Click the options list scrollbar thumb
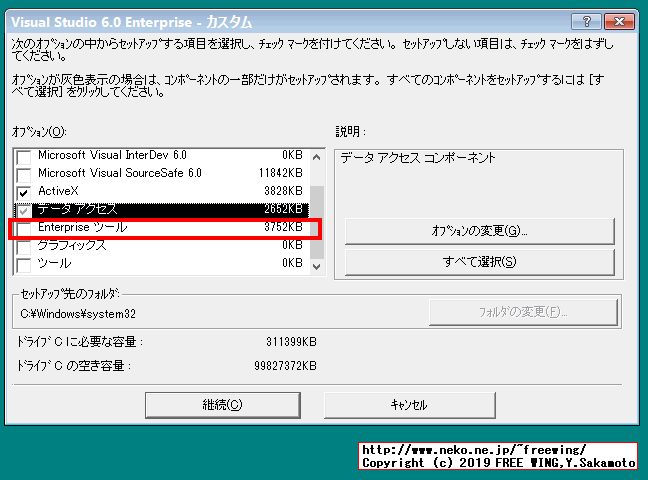Image resolution: width=648 pixels, height=480 pixels. pyautogui.click(x=317, y=222)
